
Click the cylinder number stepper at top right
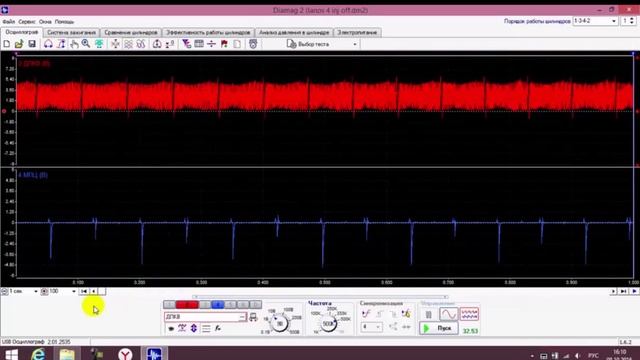[632, 21]
